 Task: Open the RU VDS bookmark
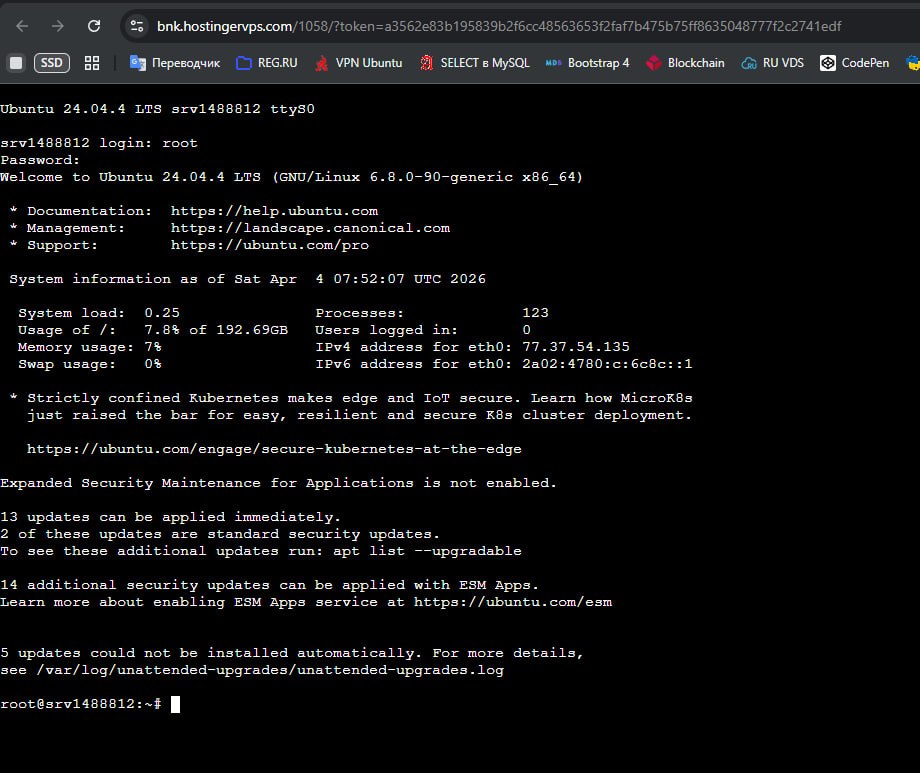click(772, 63)
